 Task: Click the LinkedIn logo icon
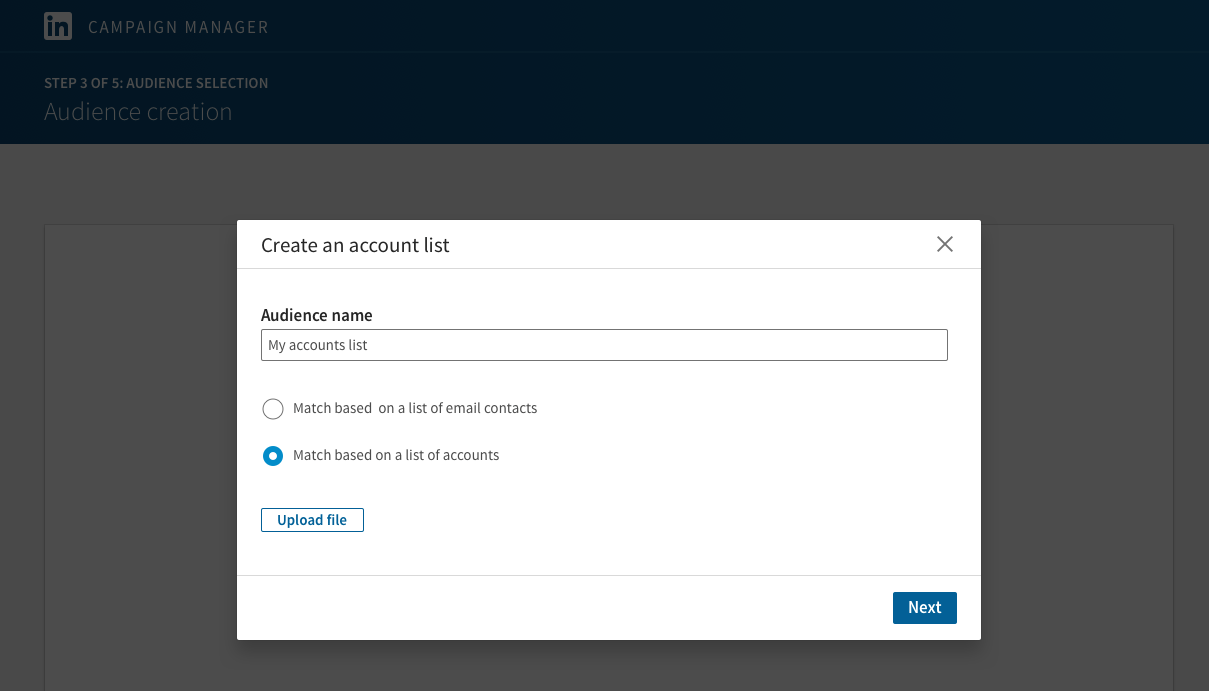58,26
